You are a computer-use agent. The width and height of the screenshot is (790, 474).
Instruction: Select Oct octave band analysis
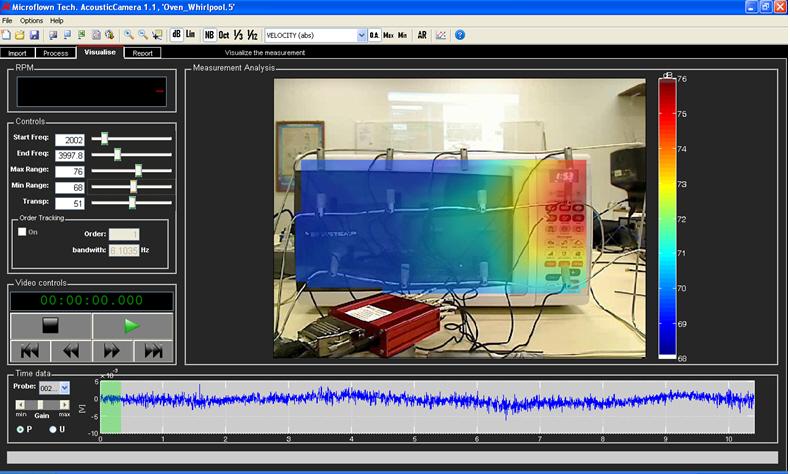coord(224,35)
